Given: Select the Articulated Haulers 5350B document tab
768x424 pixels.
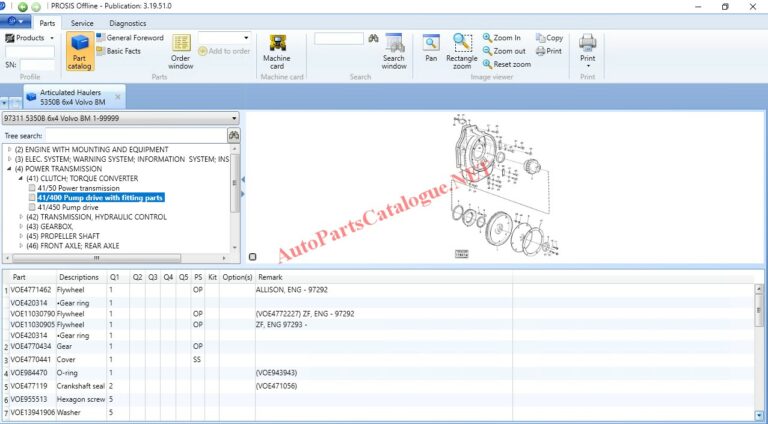Looking at the screenshot, I should click(73, 97).
